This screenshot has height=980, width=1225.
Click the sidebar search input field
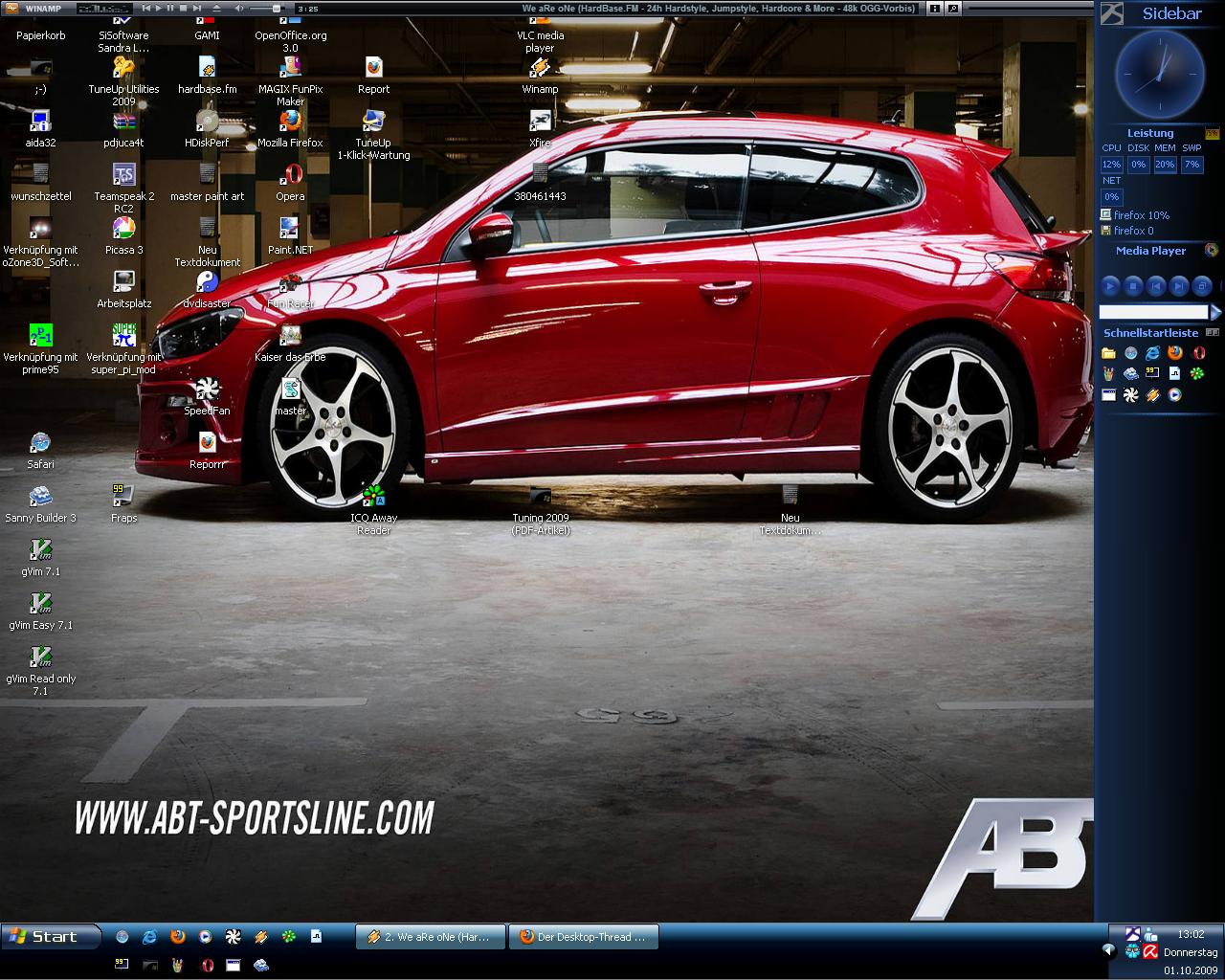[1153, 312]
